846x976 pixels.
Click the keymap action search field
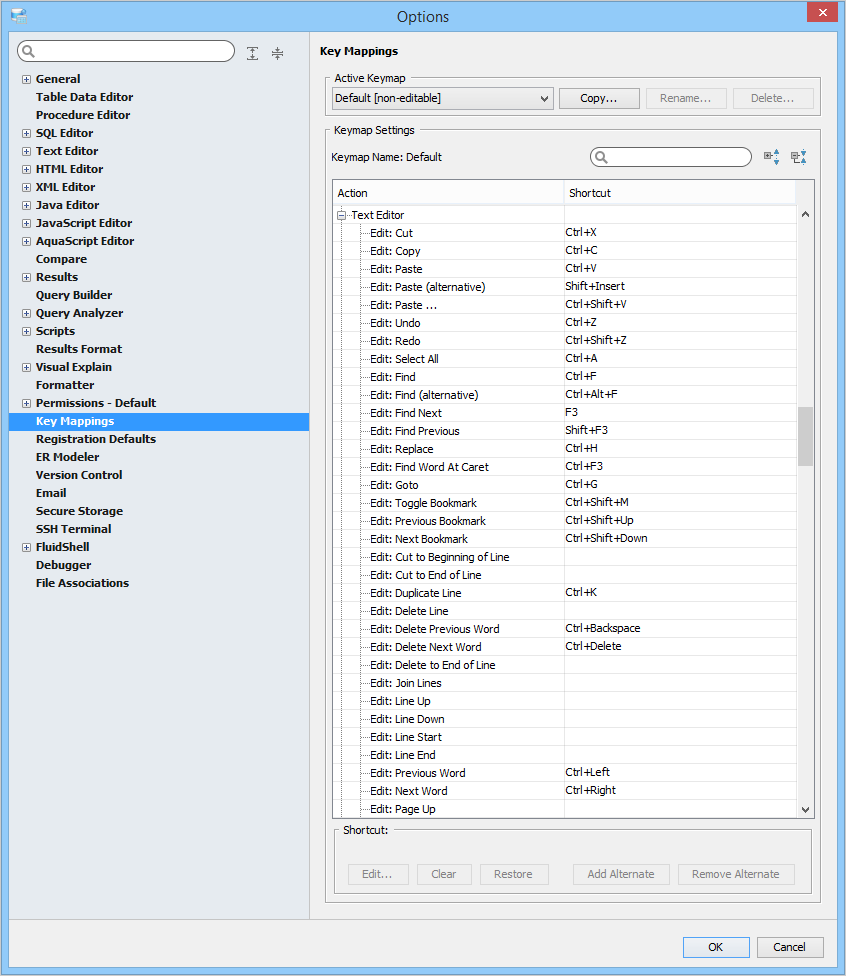[671, 157]
